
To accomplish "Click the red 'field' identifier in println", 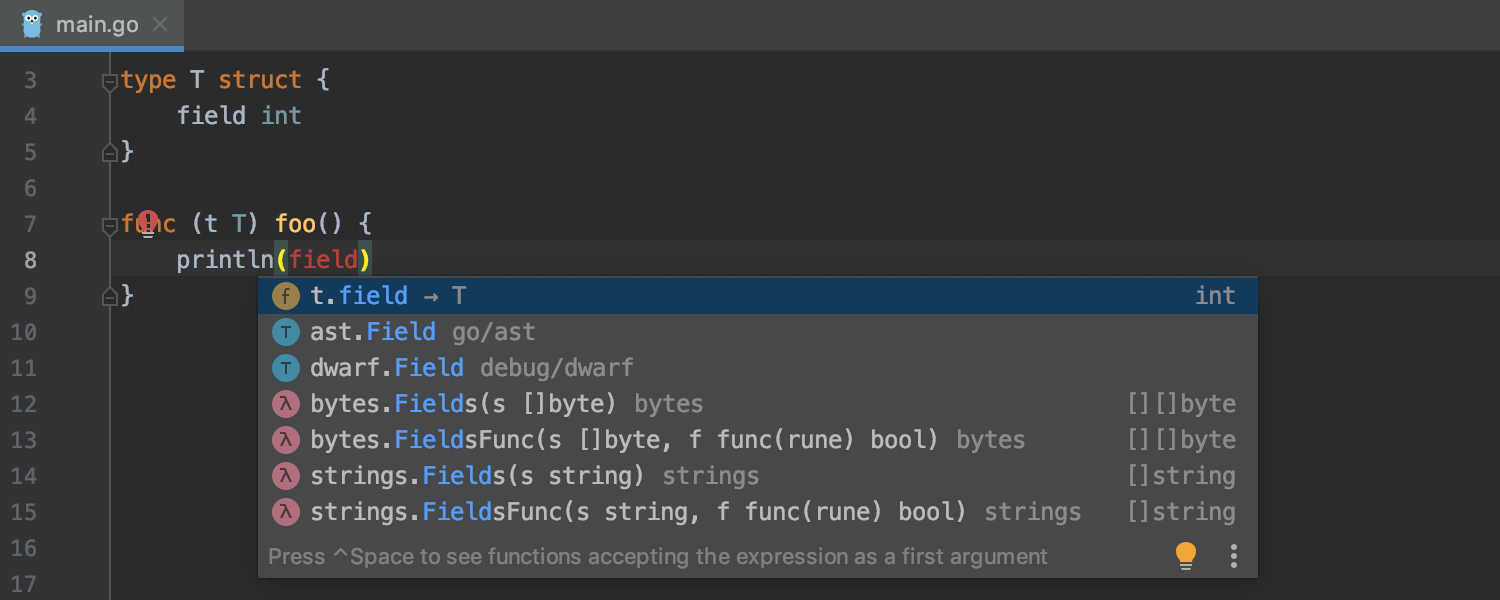I will click(324, 260).
